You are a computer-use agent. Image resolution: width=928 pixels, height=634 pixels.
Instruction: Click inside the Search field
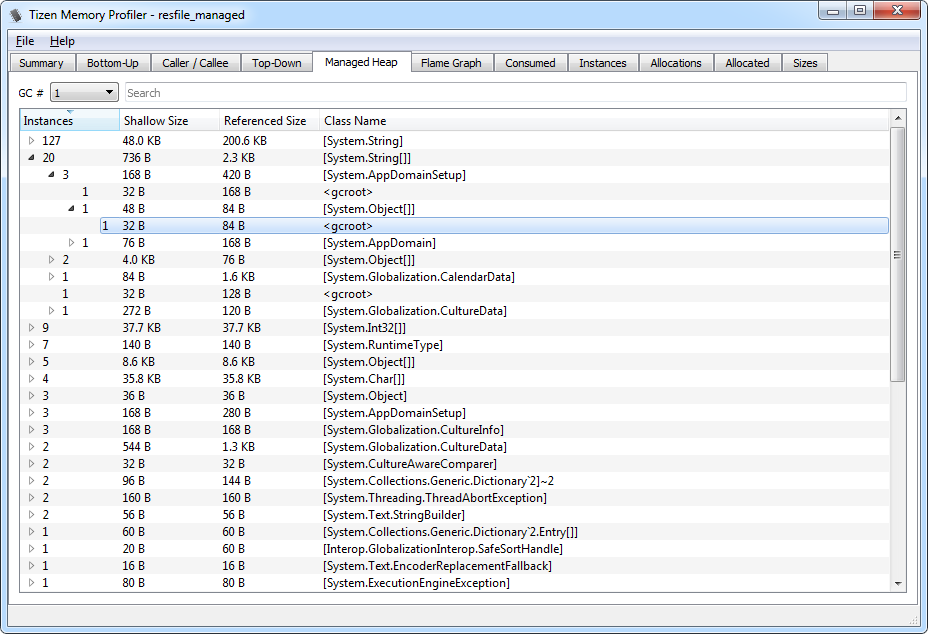(300, 91)
